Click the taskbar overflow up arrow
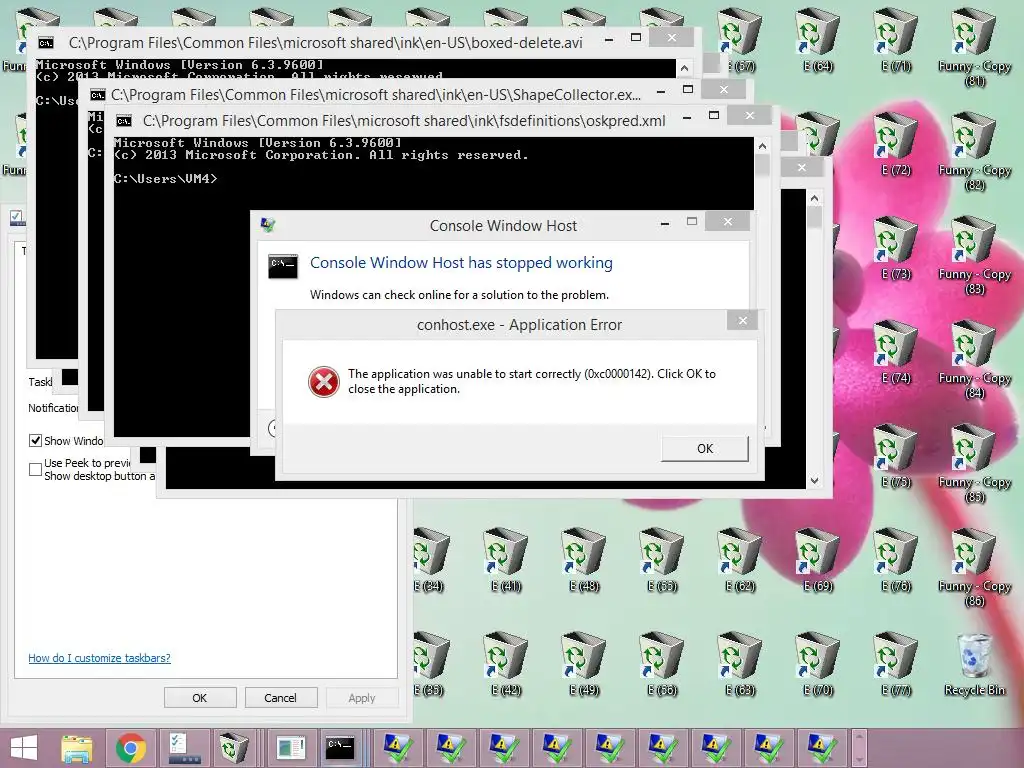The width and height of the screenshot is (1024, 768). [x=859, y=738]
